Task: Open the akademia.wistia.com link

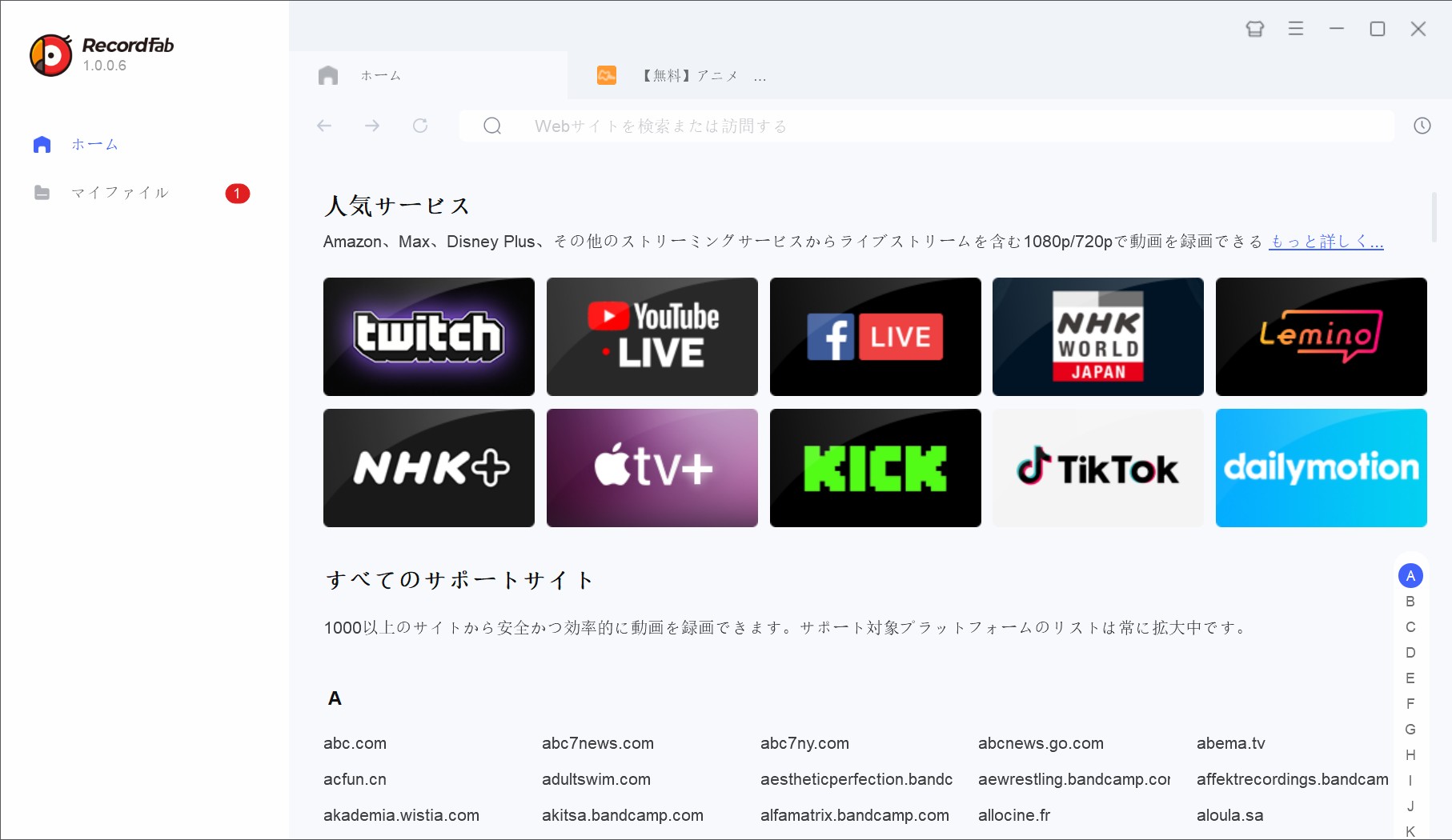Action: [401, 815]
